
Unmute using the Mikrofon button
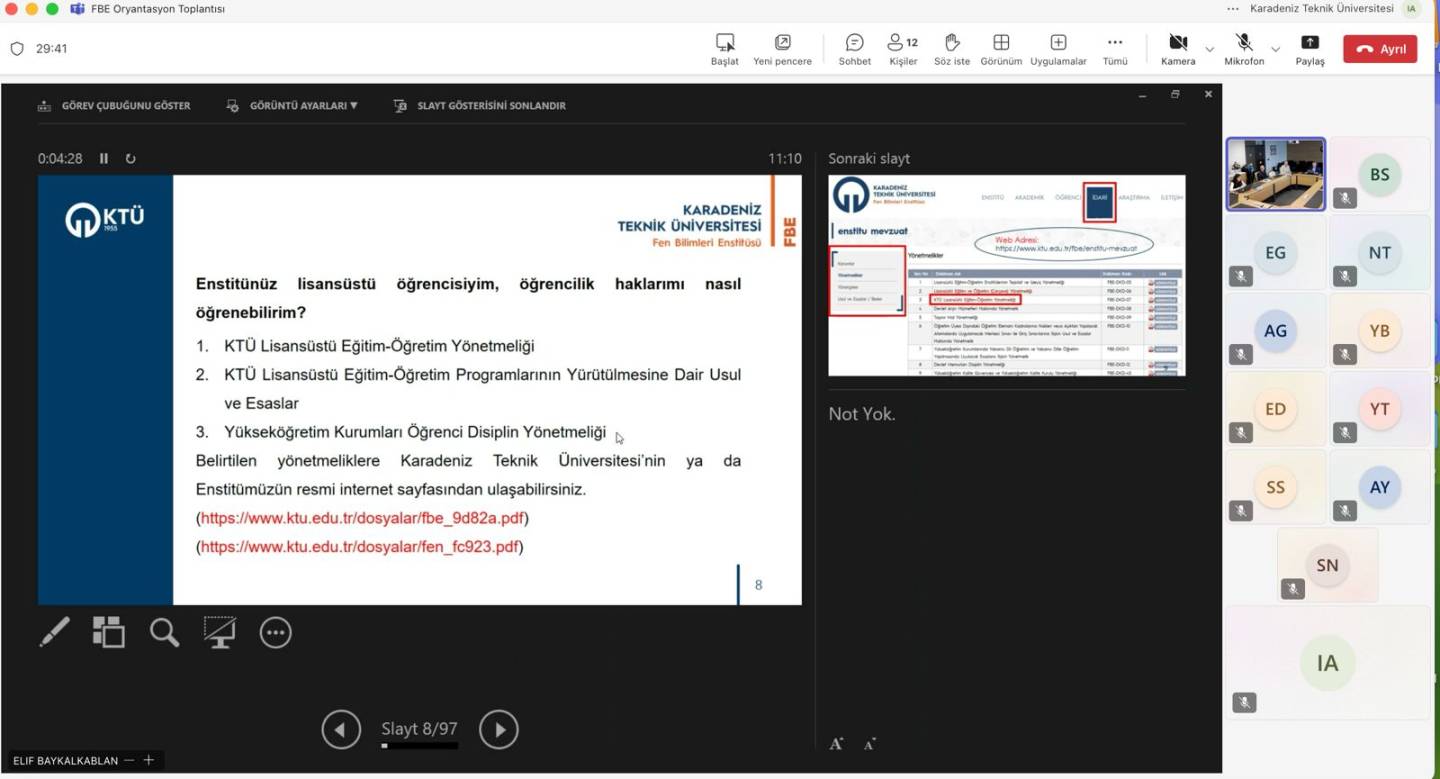point(1244,49)
